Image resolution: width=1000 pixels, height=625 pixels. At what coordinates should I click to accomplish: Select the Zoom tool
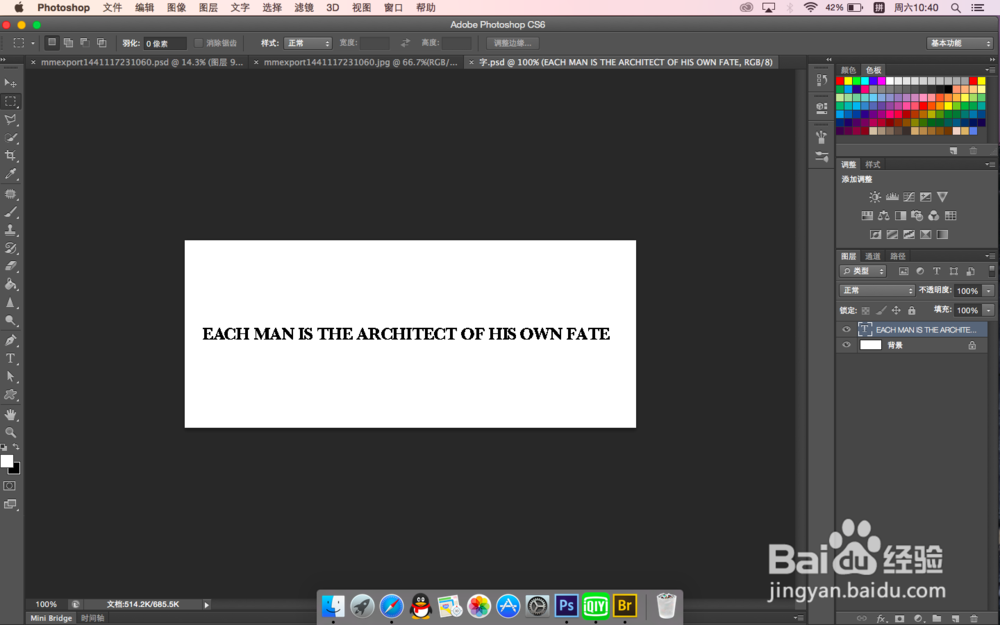pyautogui.click(x=11, y=432)
